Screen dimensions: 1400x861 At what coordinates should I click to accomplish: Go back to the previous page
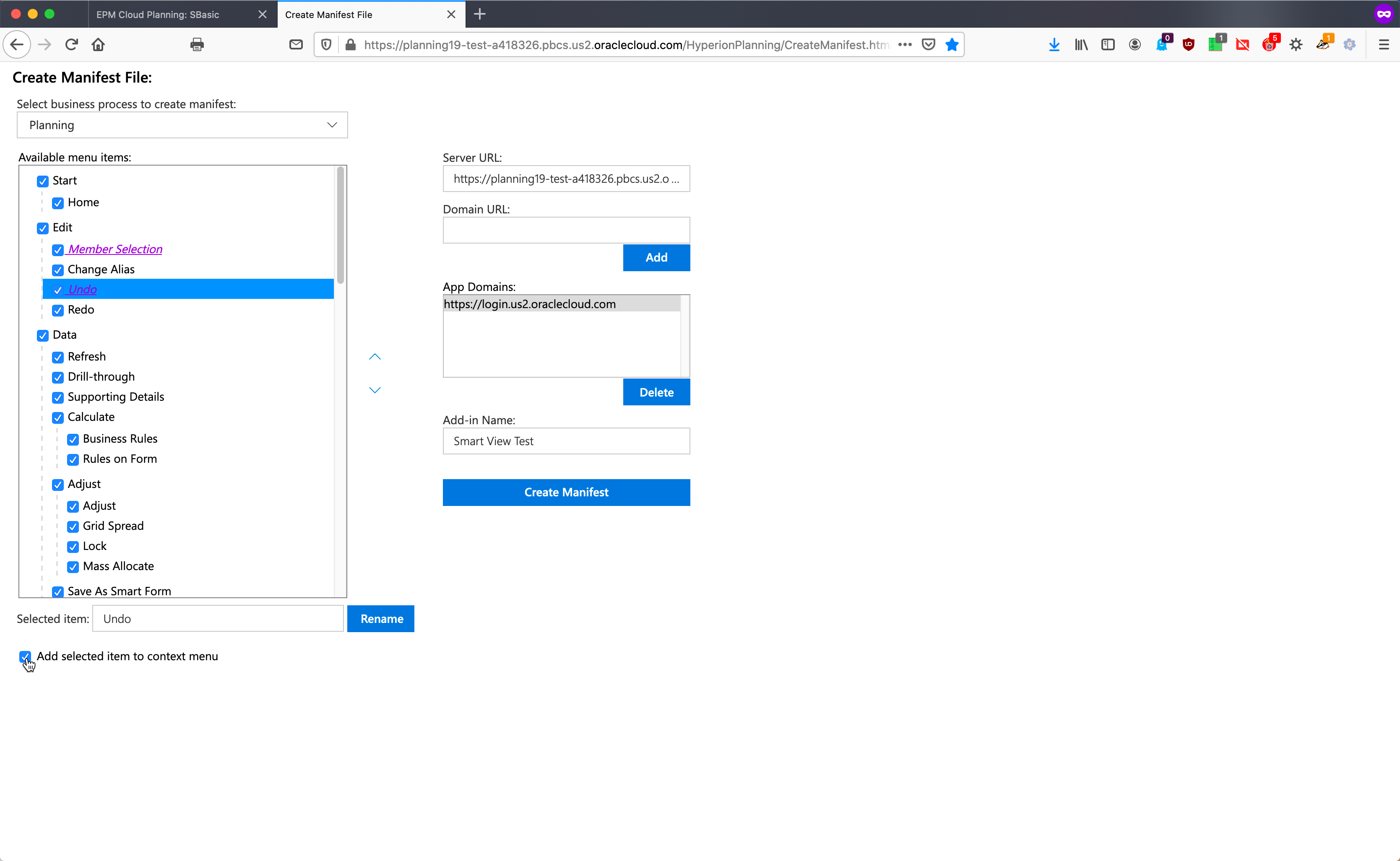click(16, 44)
